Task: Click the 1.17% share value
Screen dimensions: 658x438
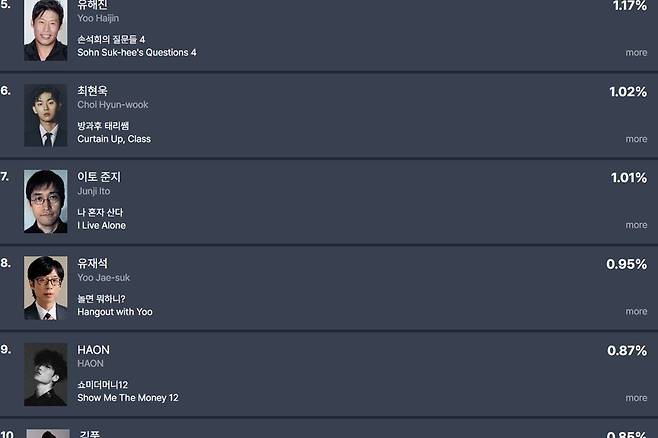Action: [x=629, y=6]
